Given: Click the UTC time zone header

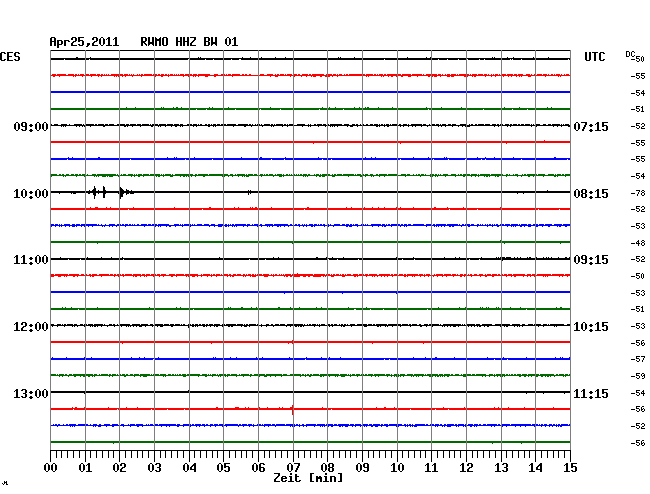Looking at the screenshot, I should (x=594, y=57).
